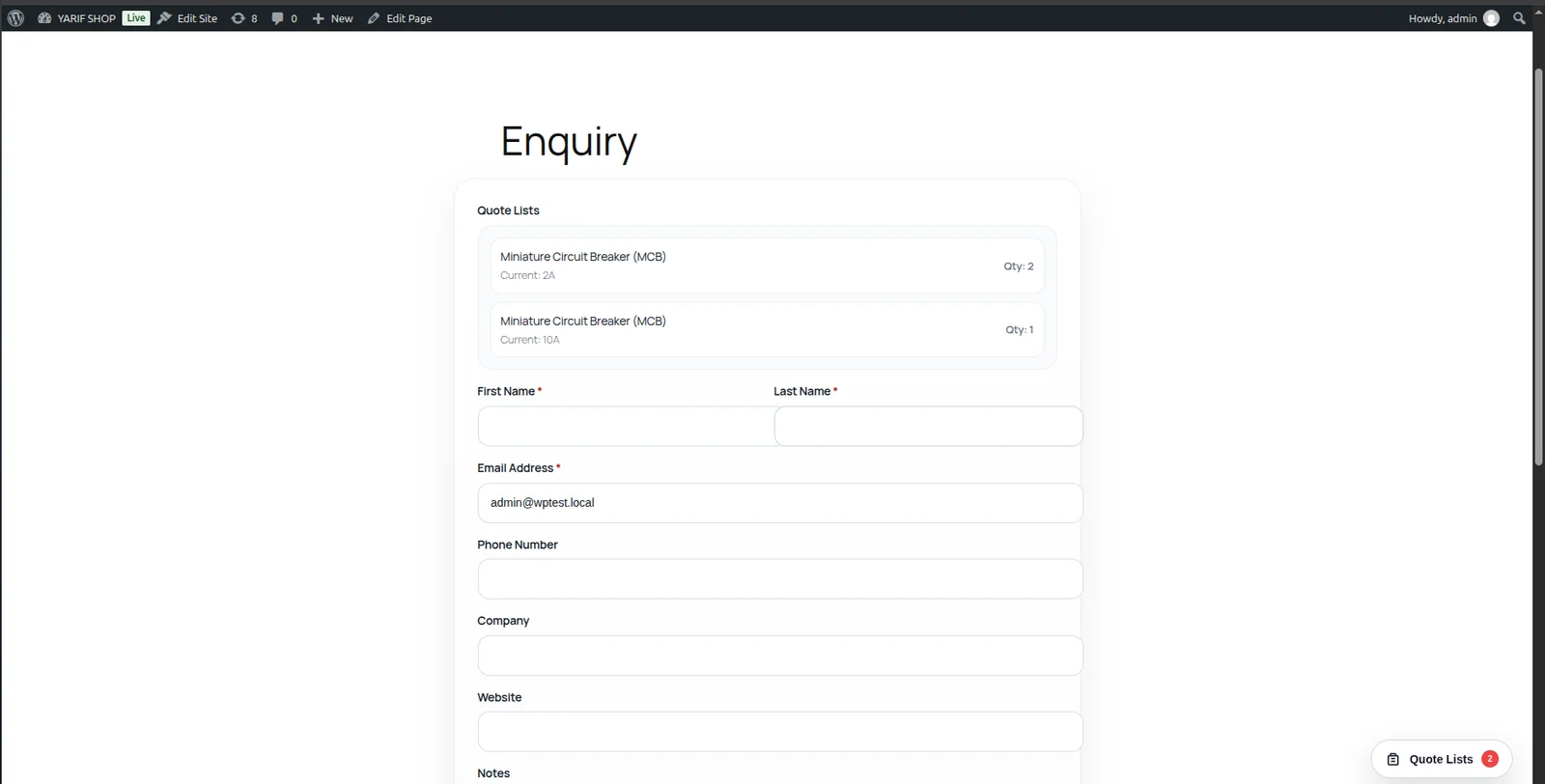Click the Quote Lists clipboard icon
This screenshot has height=784, width=1545.
pyautogui.click(x=1392, y=759)
